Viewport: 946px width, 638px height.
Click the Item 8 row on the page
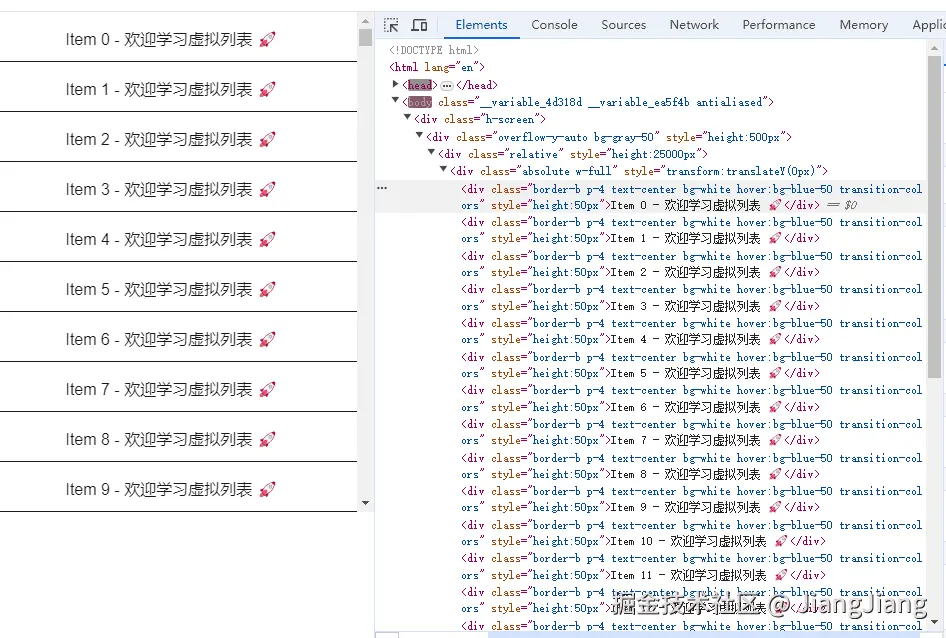[160, 437]
